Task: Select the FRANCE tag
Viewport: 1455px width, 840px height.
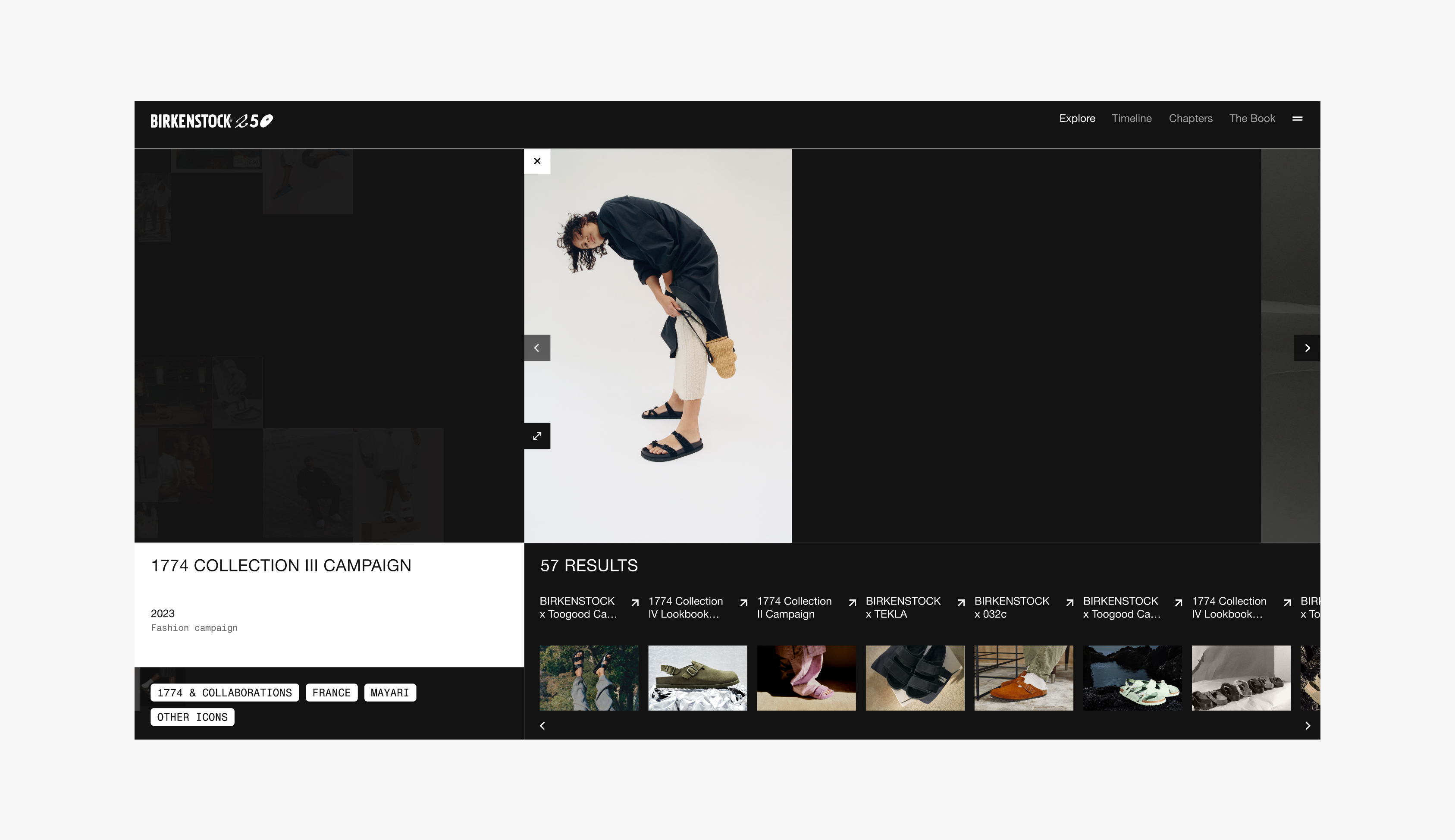Action: (331, 692)
